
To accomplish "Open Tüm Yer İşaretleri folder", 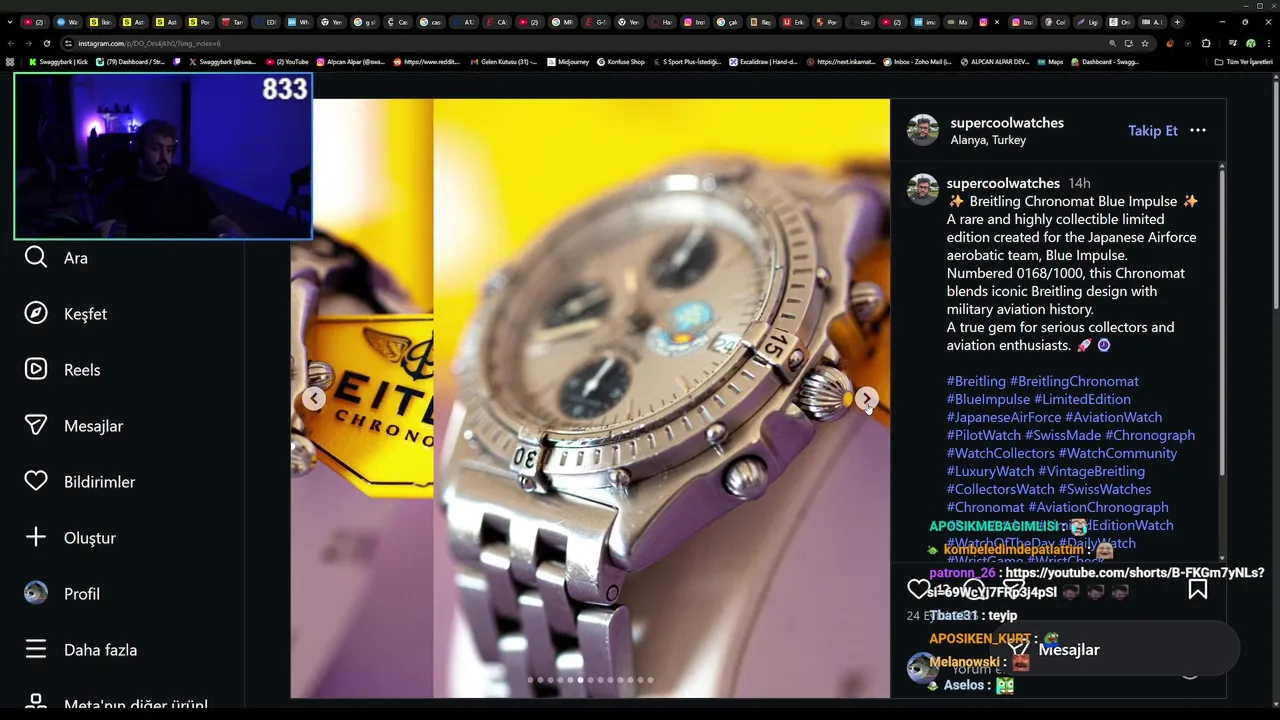I will (1243, 62).
